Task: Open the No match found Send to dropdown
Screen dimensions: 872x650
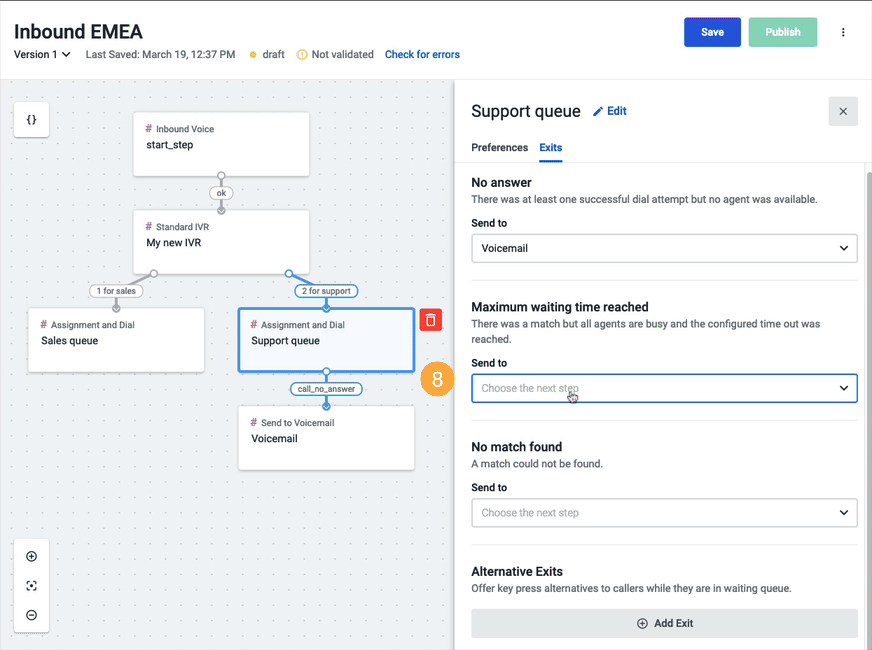Action: [664, 513]
